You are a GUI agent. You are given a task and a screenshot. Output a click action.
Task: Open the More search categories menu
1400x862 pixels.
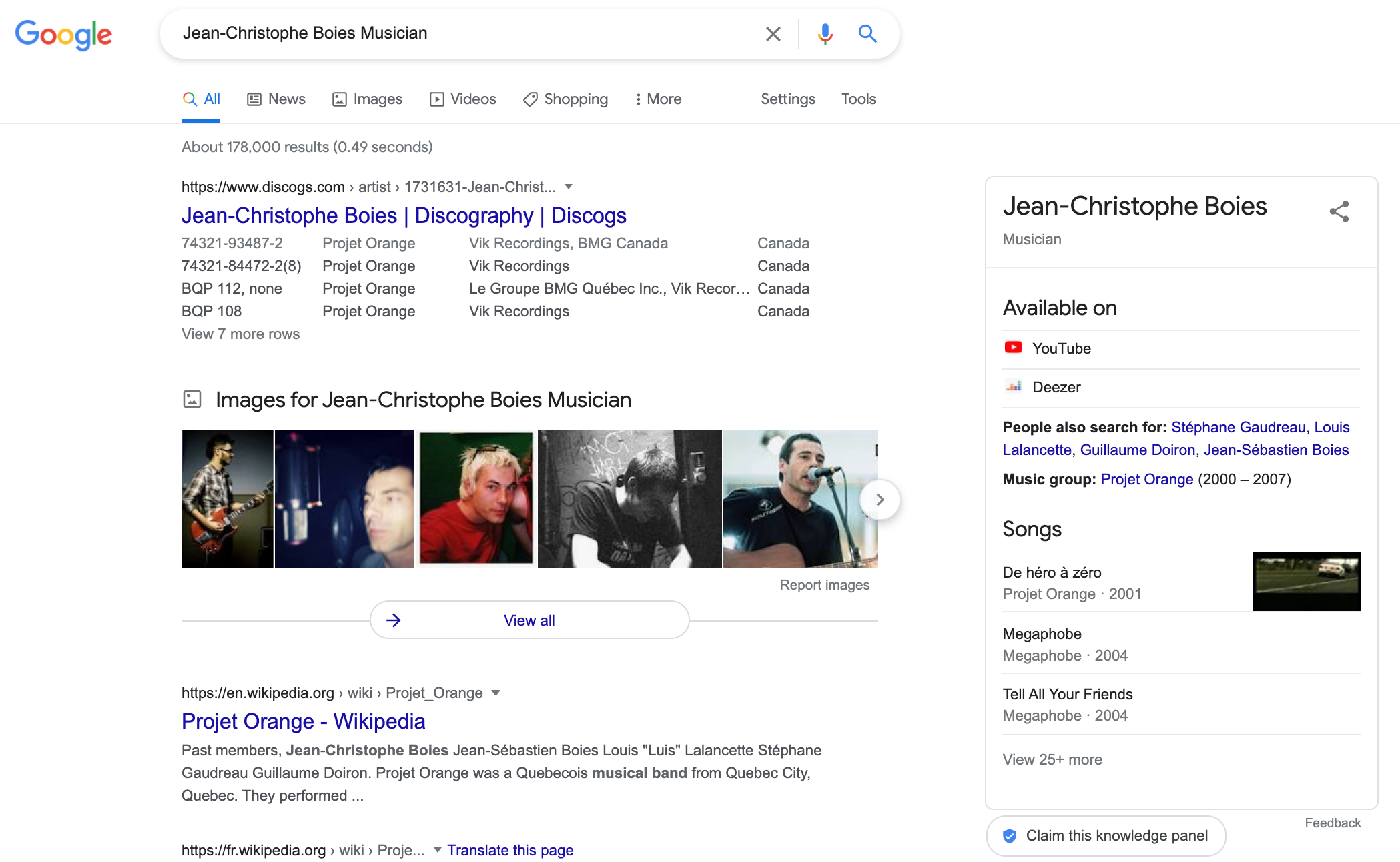tap(658, 99)
